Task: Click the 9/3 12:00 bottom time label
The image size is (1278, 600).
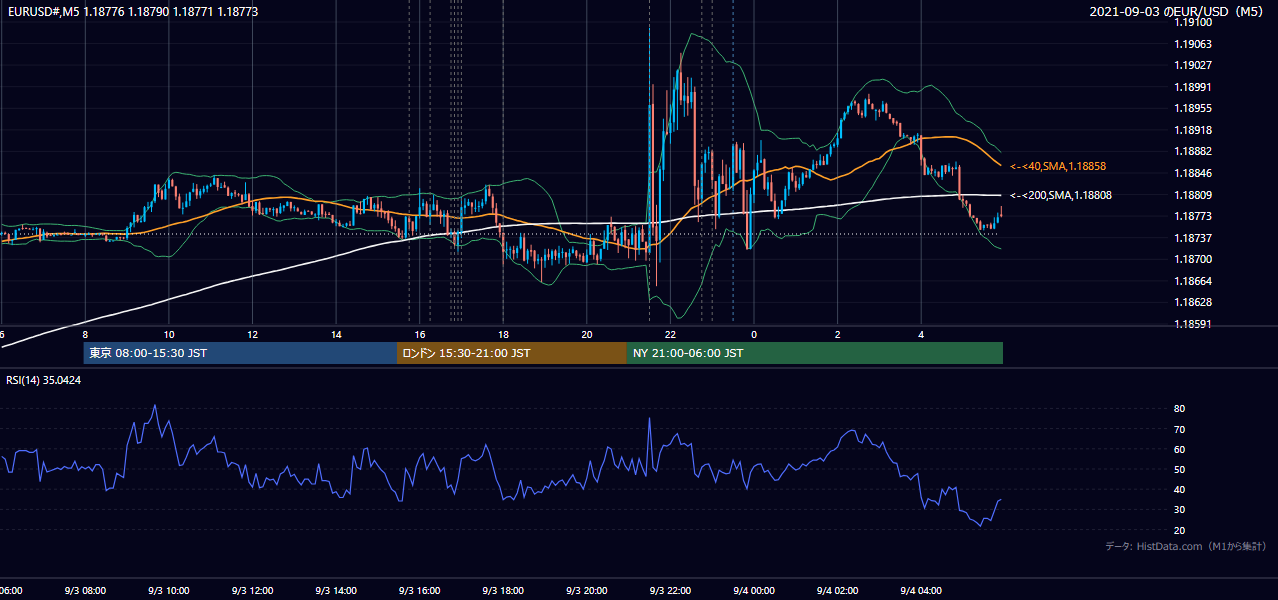Action: click(252, 591)
